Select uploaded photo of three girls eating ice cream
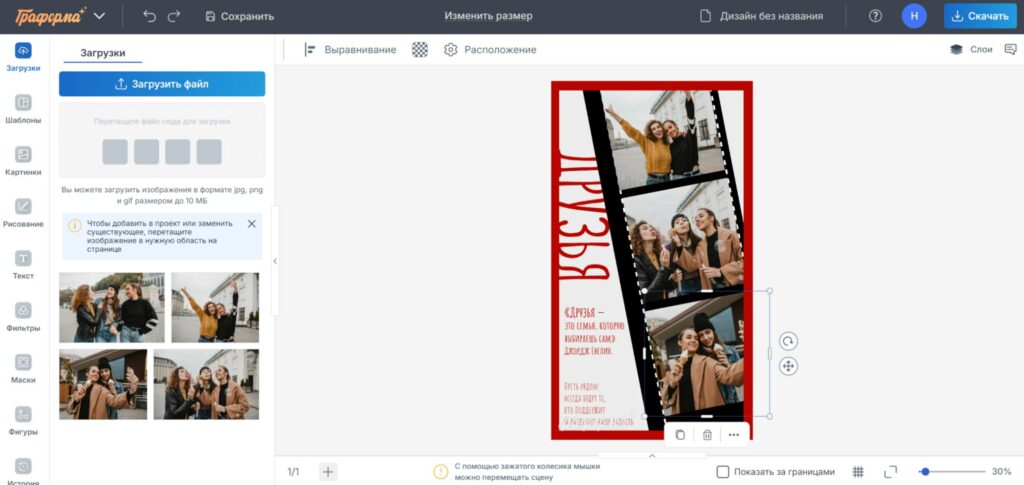Viewport: 1024px width, 485px height. [206, 384]
